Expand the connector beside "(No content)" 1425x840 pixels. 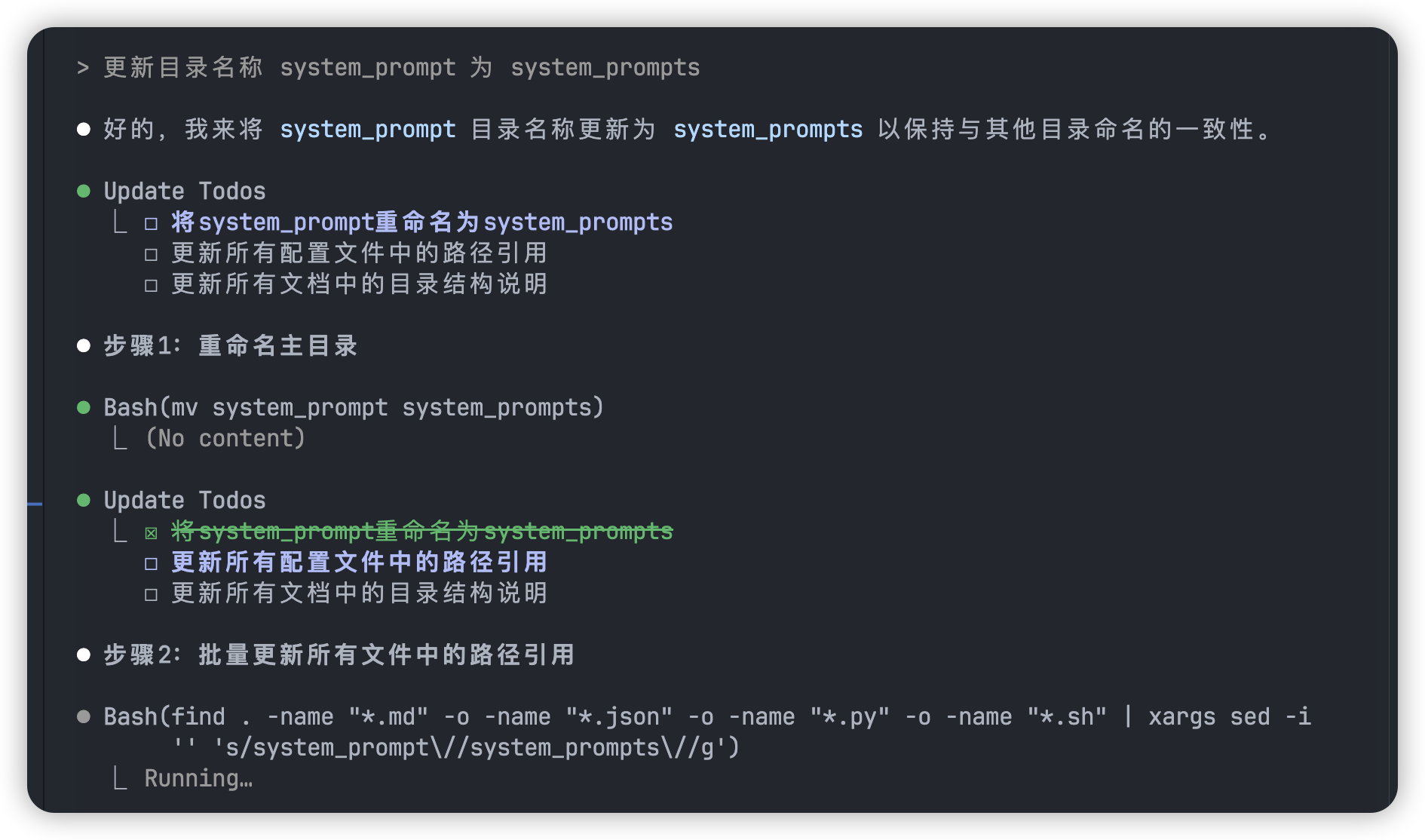[x=119, y=438]
